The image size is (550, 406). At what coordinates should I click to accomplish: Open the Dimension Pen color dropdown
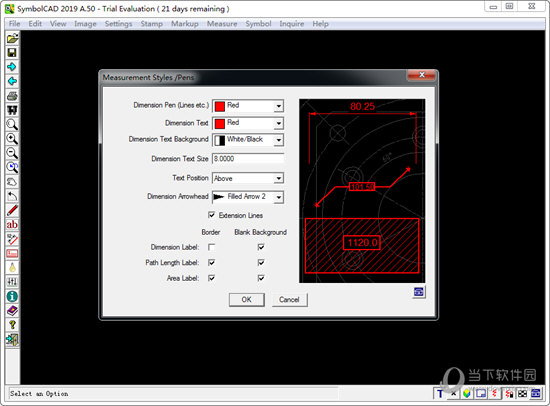tap(279, 106)
